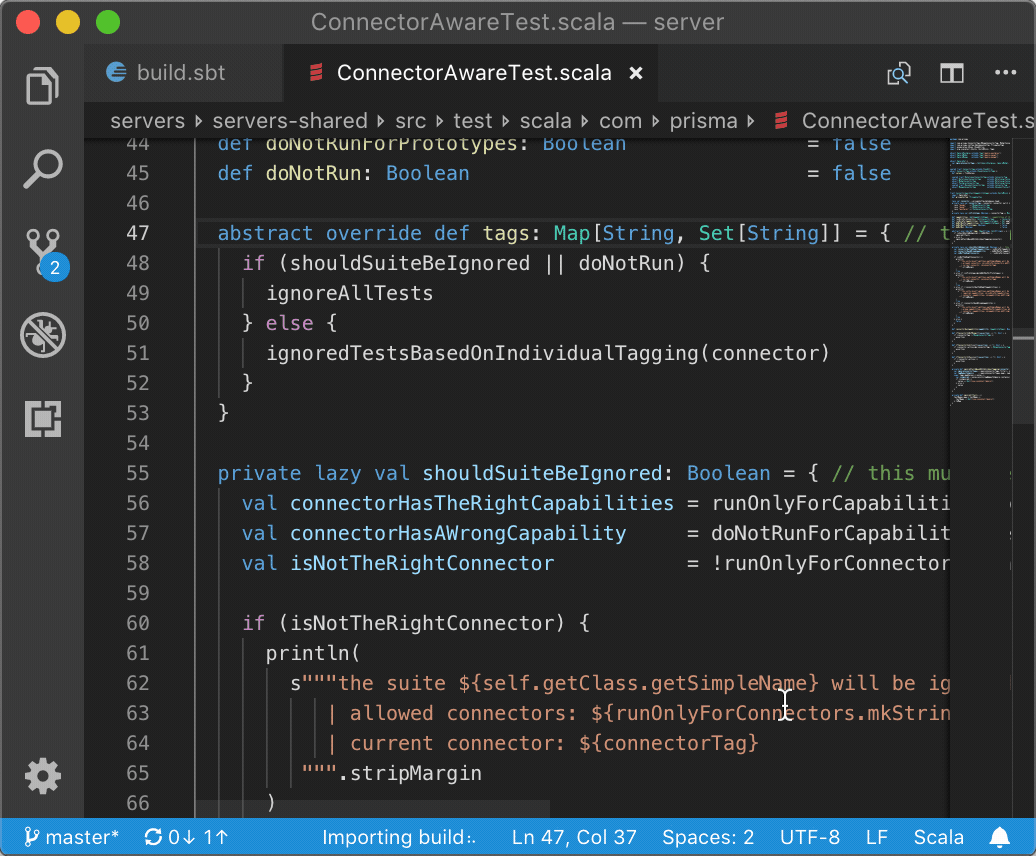Click servers breadcrumb segment

click(147, 121)
